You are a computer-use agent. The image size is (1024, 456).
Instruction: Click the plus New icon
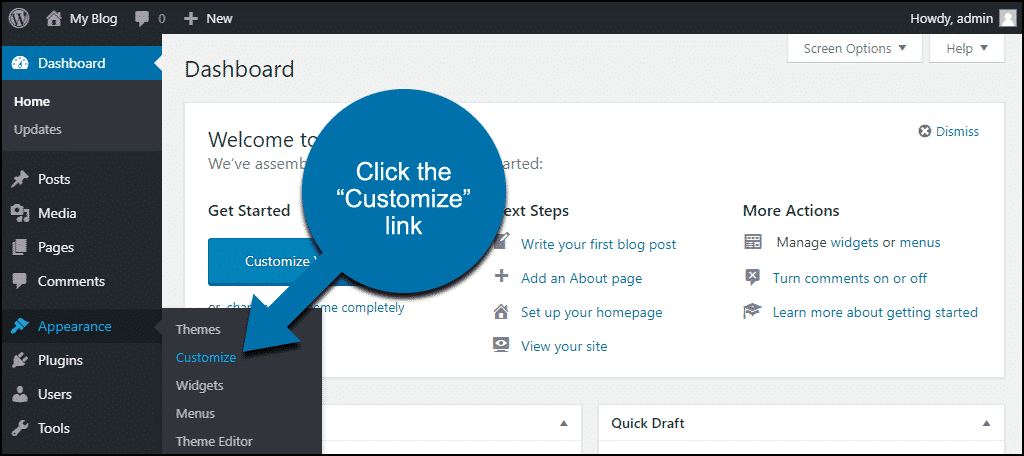pos(191,19)
